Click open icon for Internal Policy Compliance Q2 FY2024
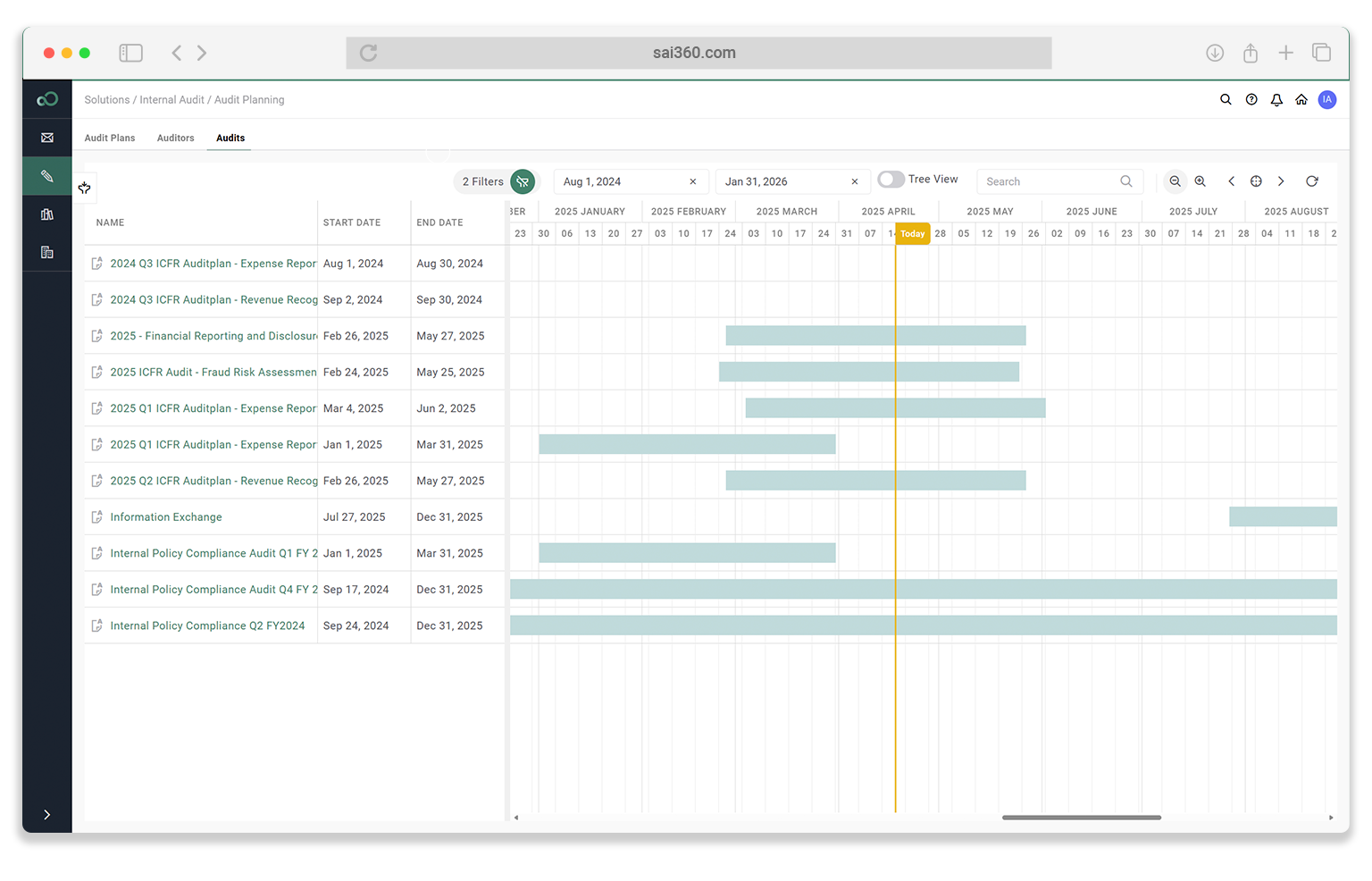 96,625
